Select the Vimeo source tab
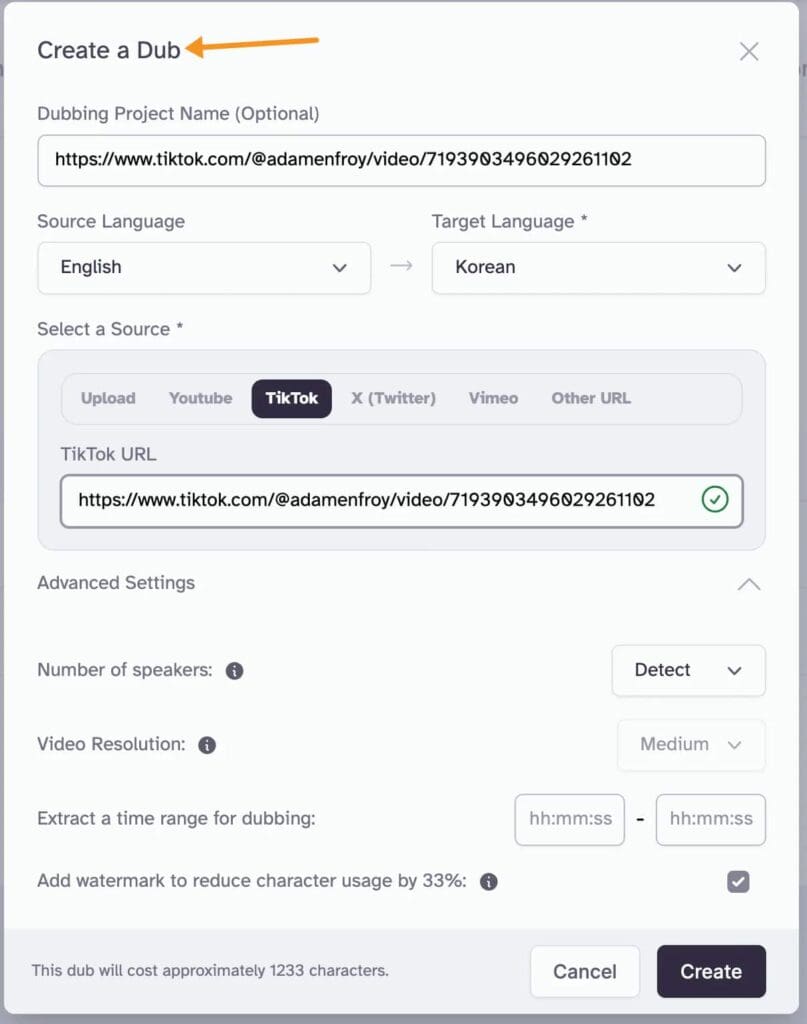Image resolution: width=807 pixels, height=1024 pixels. [x=492, y=398]
